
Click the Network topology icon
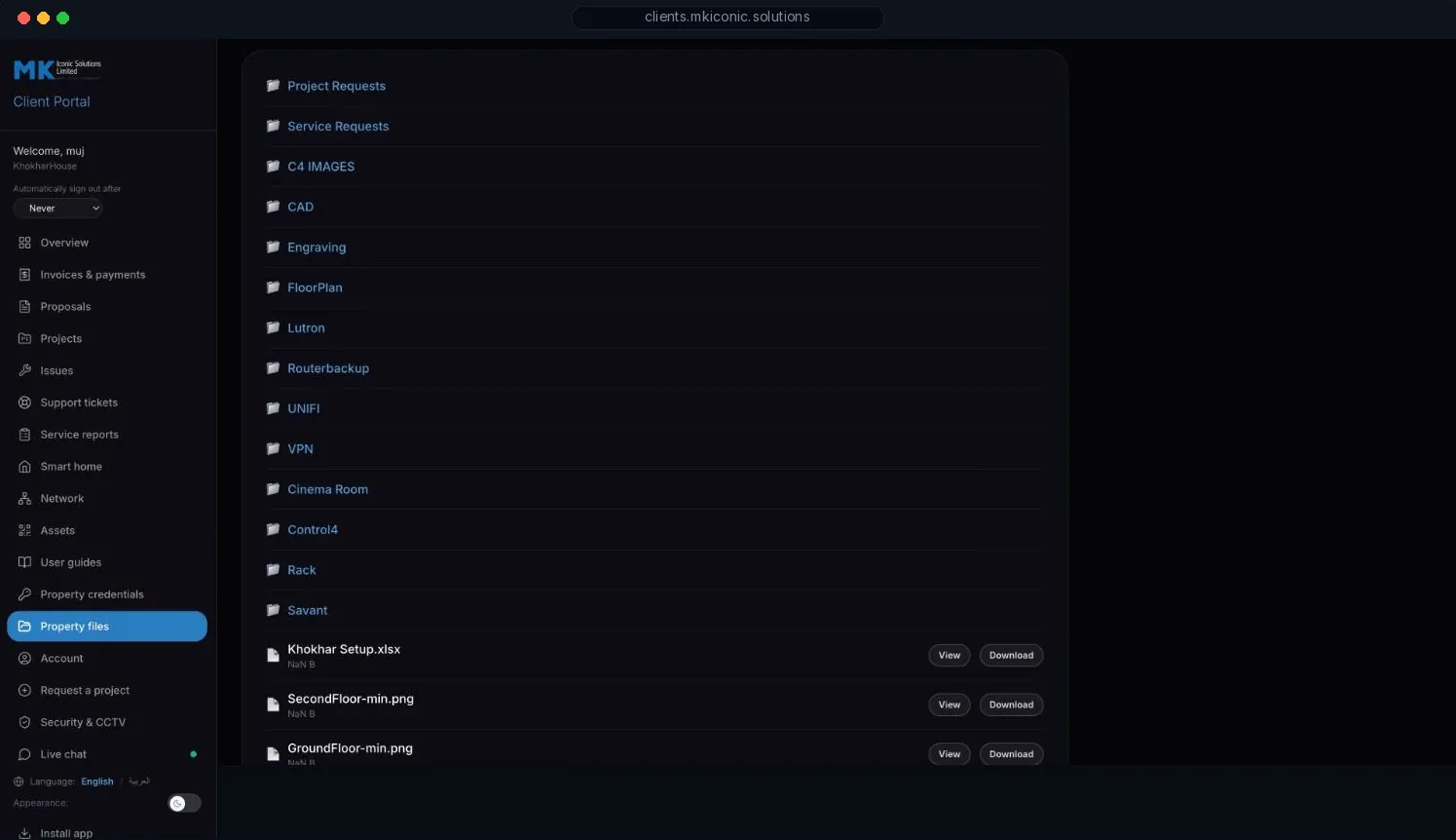pos(24,499)
